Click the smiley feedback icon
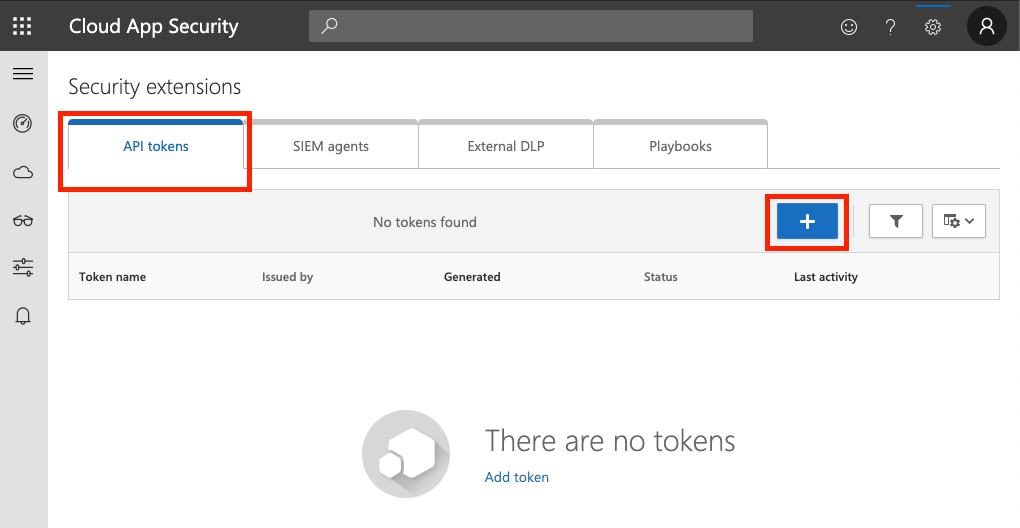The width and height of the screenshot is (1020, 528). (849, 27)
